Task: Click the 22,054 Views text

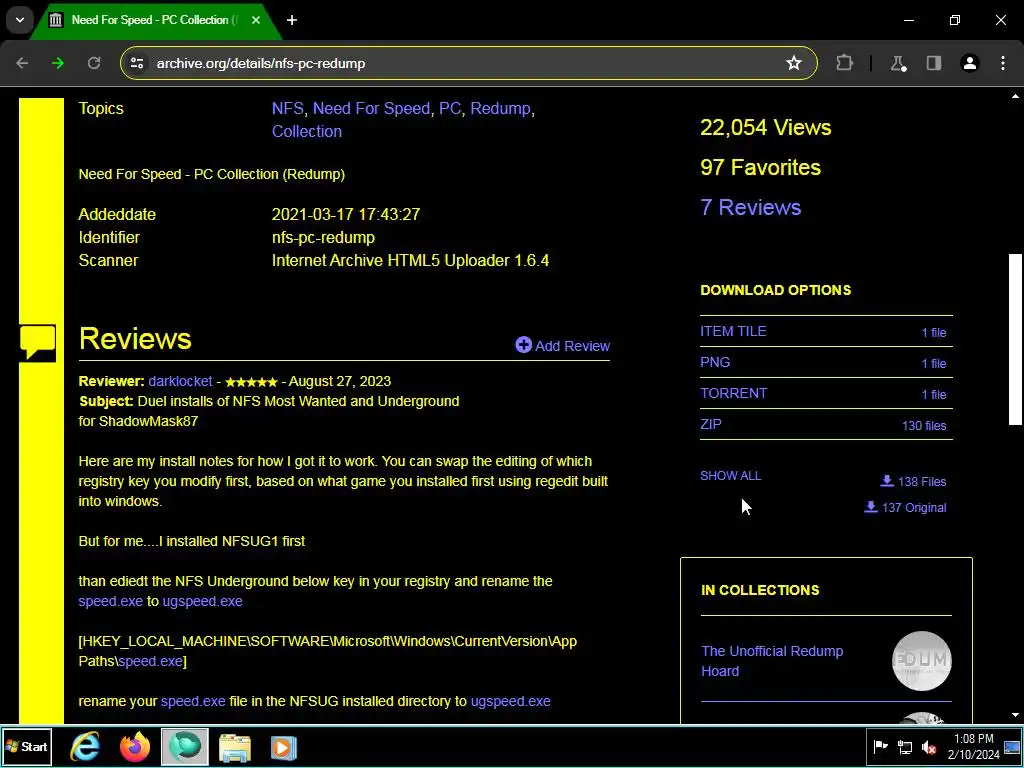Action: [765, 127]
